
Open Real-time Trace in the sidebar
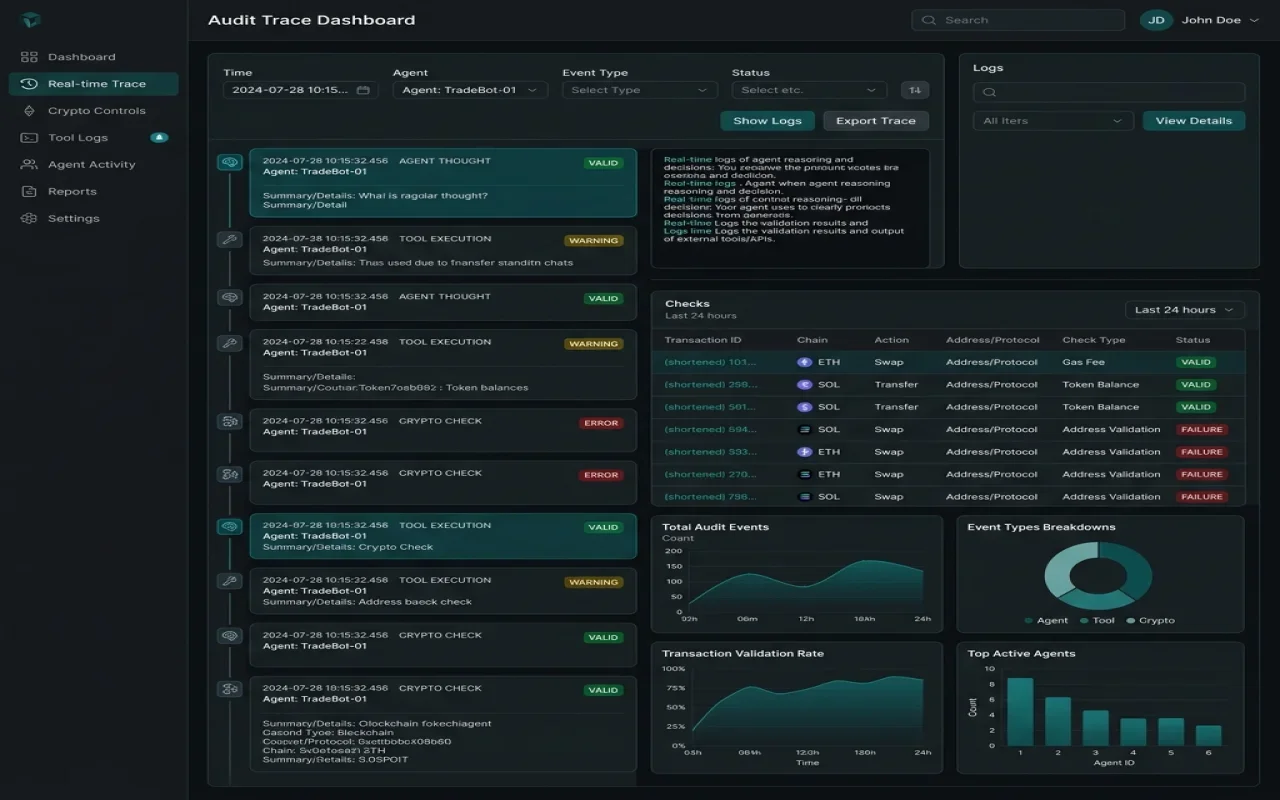pos(93,84)
